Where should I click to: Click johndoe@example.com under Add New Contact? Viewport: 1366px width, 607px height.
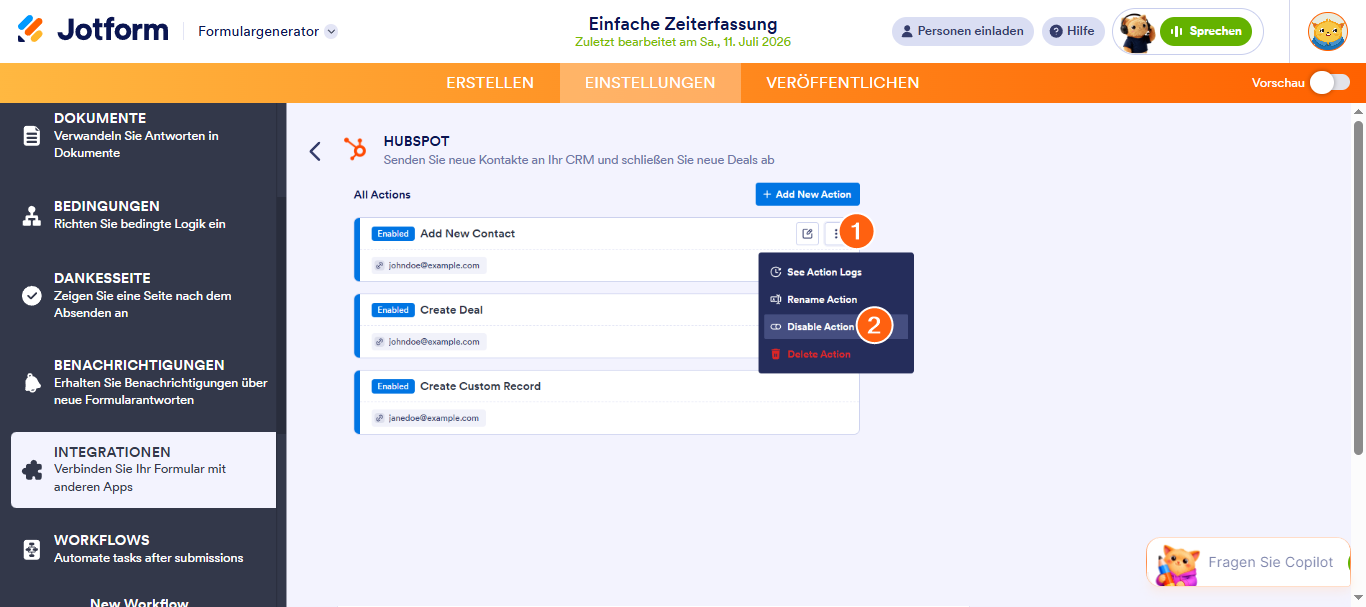click(x=429, y=266)
